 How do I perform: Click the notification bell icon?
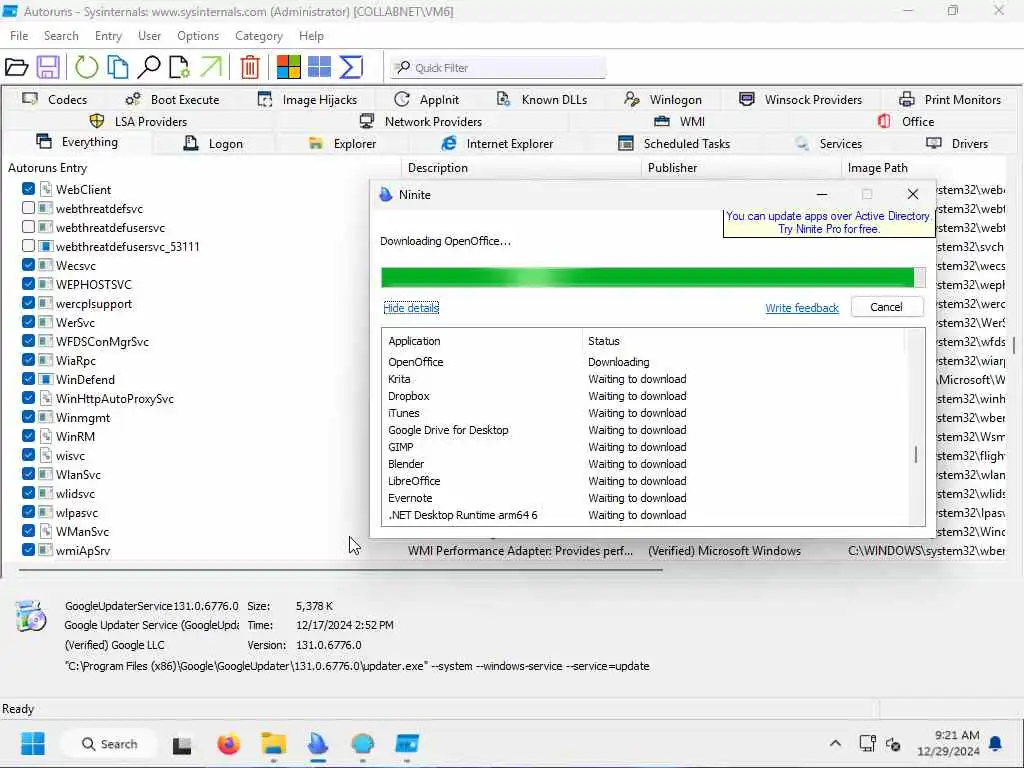995,744
